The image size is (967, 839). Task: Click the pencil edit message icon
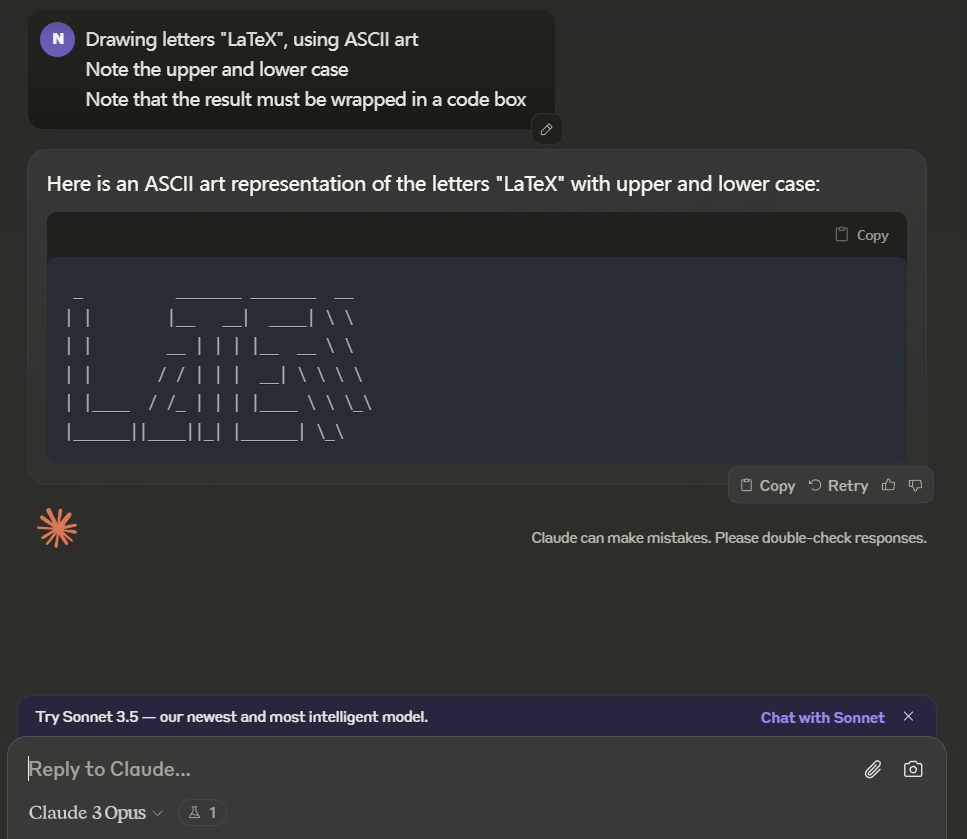(546, 130)
